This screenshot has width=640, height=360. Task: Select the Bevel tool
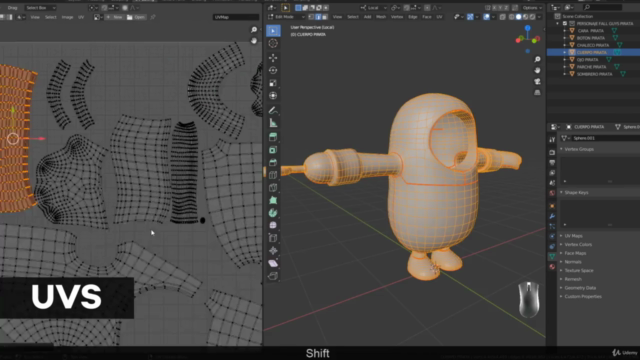(273, 162)
